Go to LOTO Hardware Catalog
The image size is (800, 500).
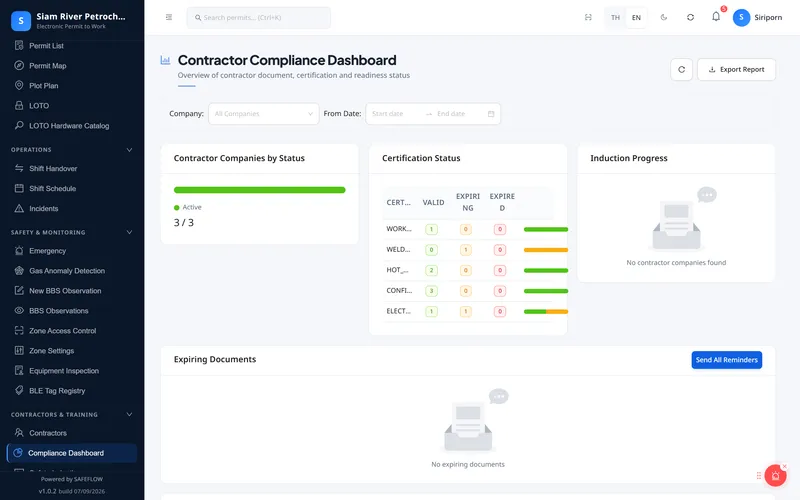pos(71,126)
